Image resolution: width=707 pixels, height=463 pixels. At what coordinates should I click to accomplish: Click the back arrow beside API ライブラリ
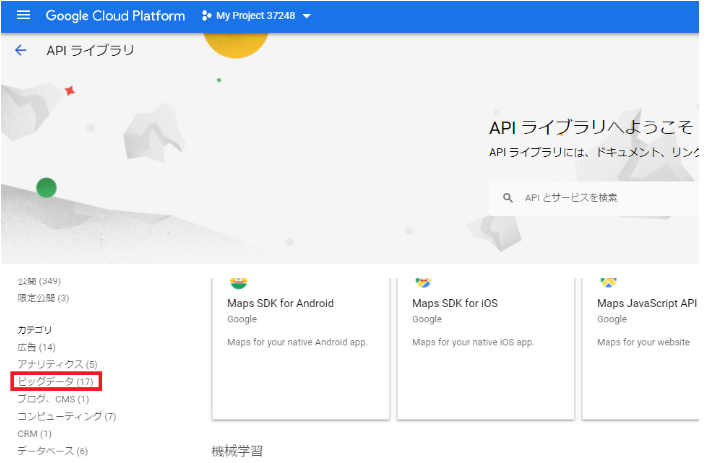(21, 50)
